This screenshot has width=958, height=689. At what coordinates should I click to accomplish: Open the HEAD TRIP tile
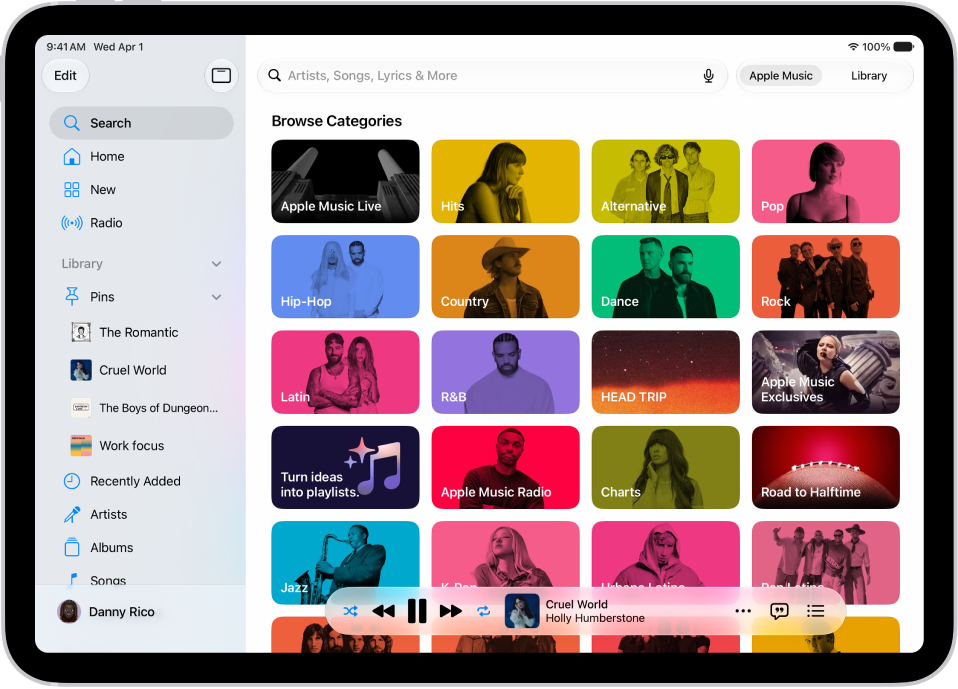665,372
